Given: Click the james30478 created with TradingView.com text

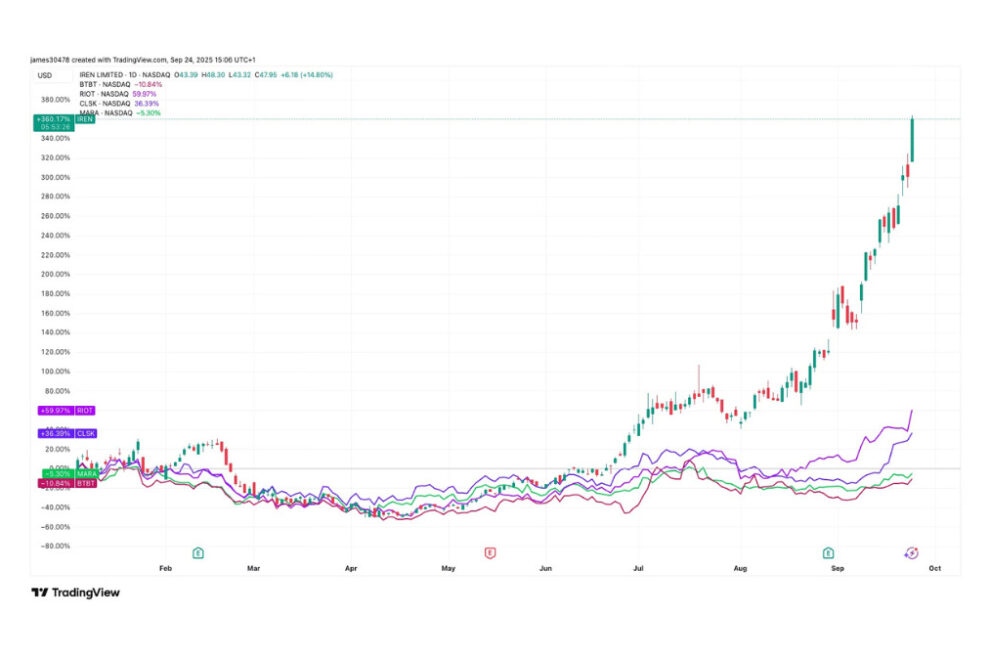Looking at the screenshot, I should (150, 60).
